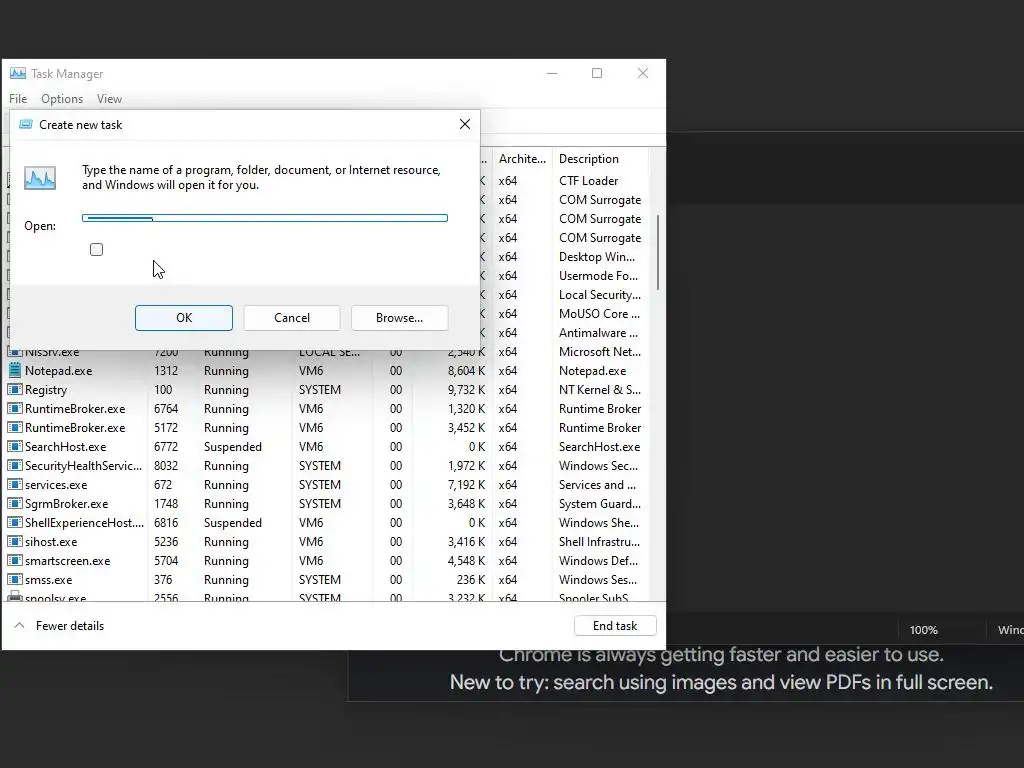Click the End task button
The width and height of the screenshot is (1024, 768).
[x=615, y=626]
